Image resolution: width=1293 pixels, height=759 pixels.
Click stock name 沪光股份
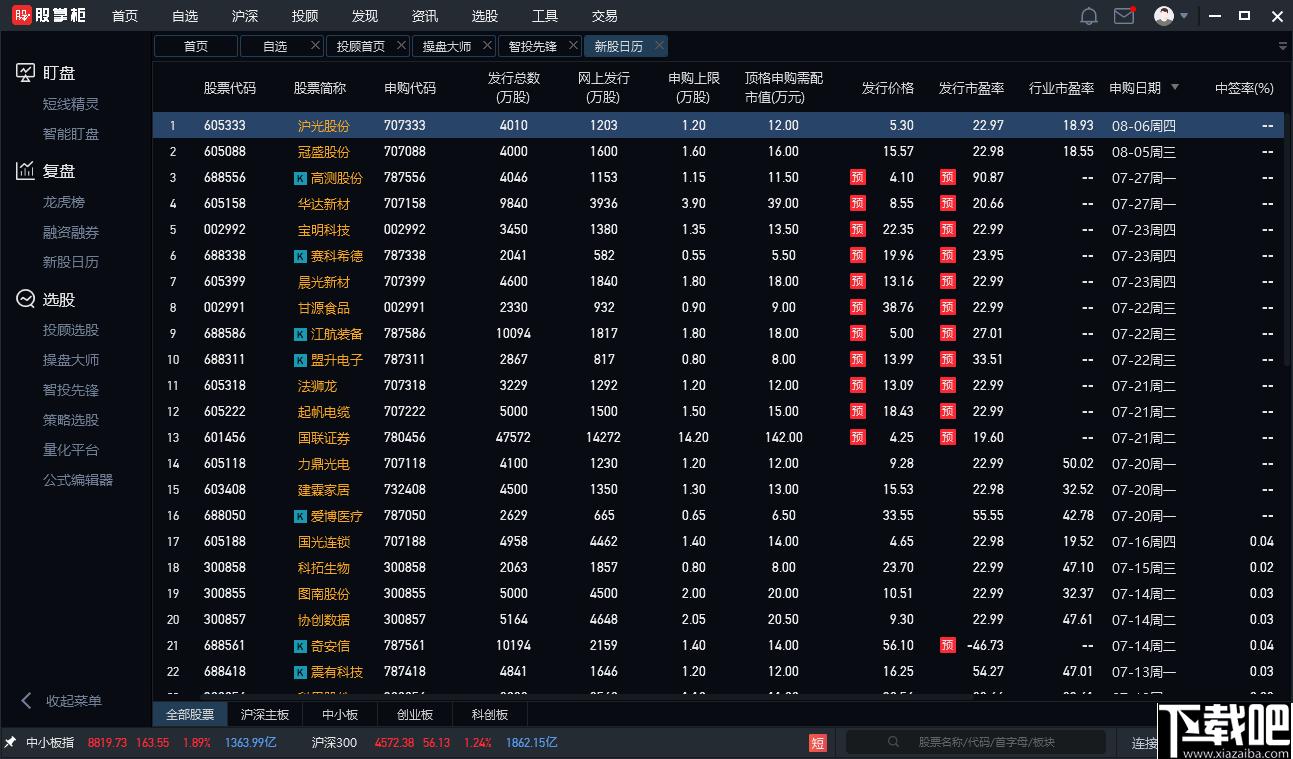point(324,126)
